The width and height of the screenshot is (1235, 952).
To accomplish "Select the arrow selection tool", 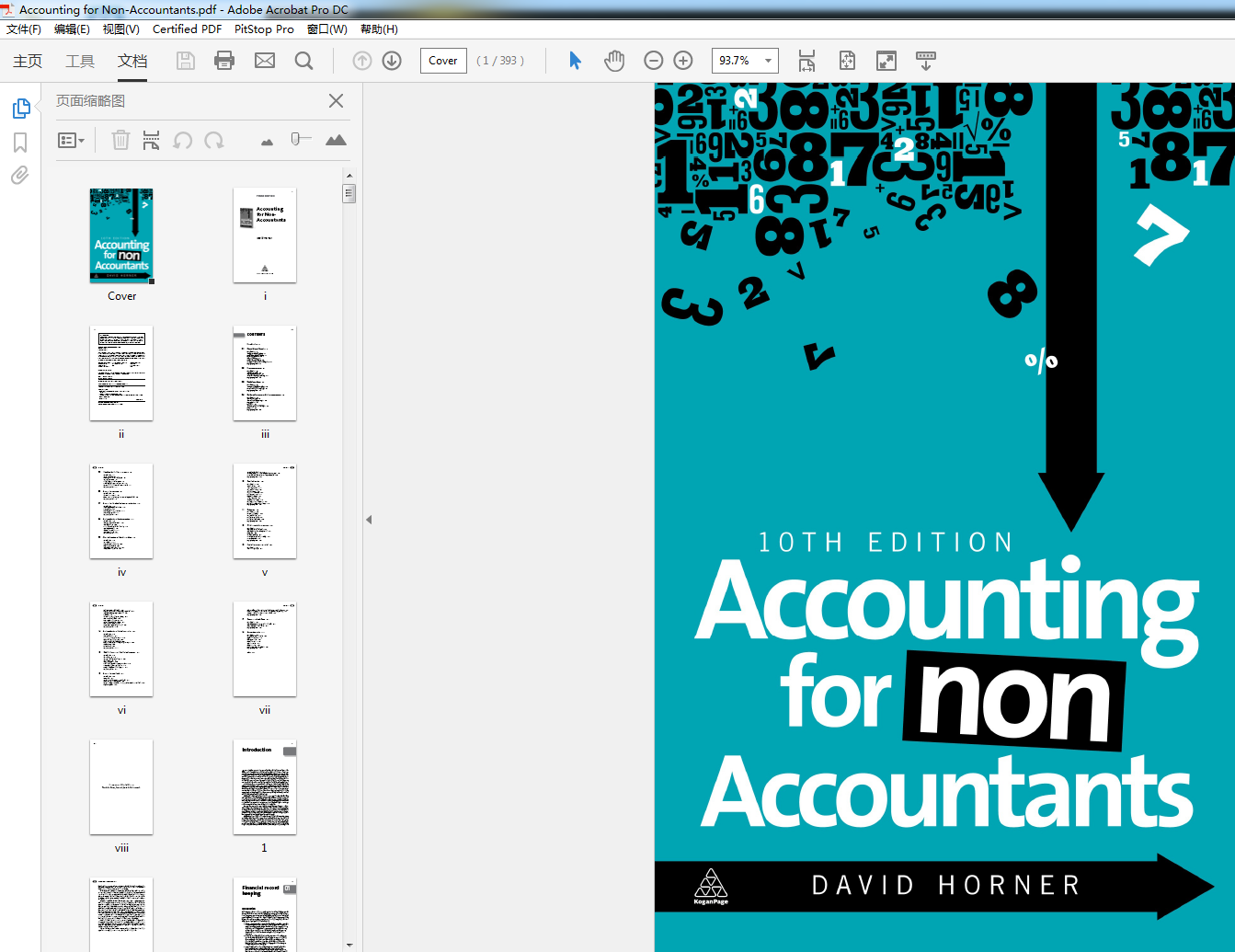I will click(x=575, y=61).
